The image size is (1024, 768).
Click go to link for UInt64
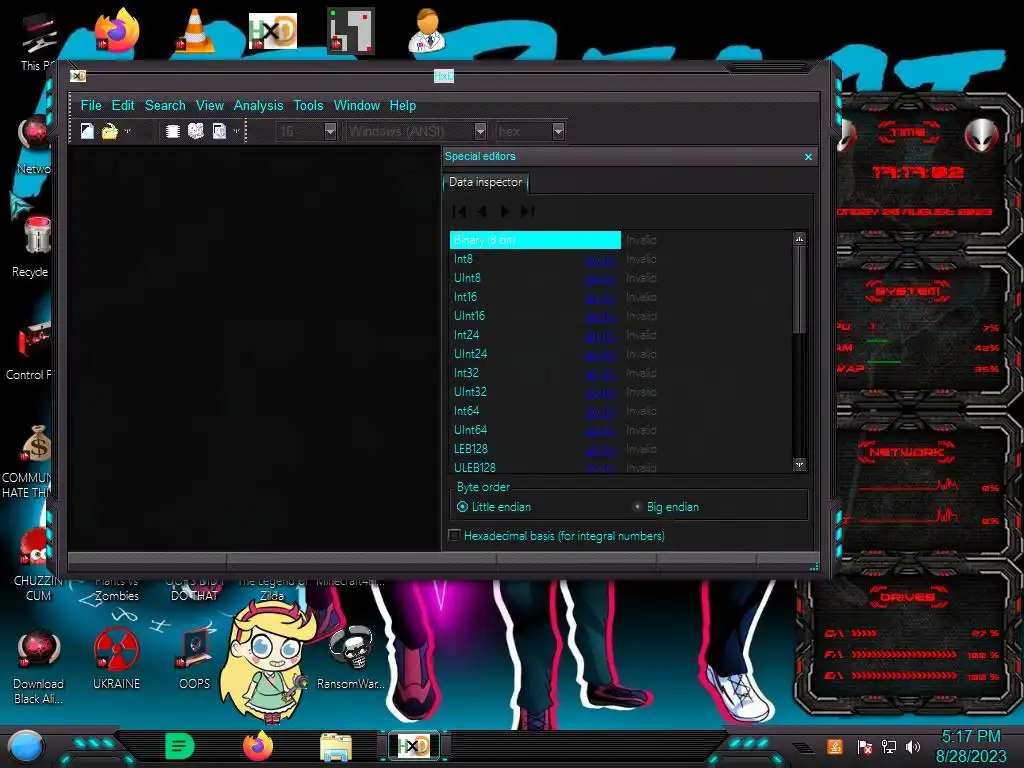click(600, 430)
